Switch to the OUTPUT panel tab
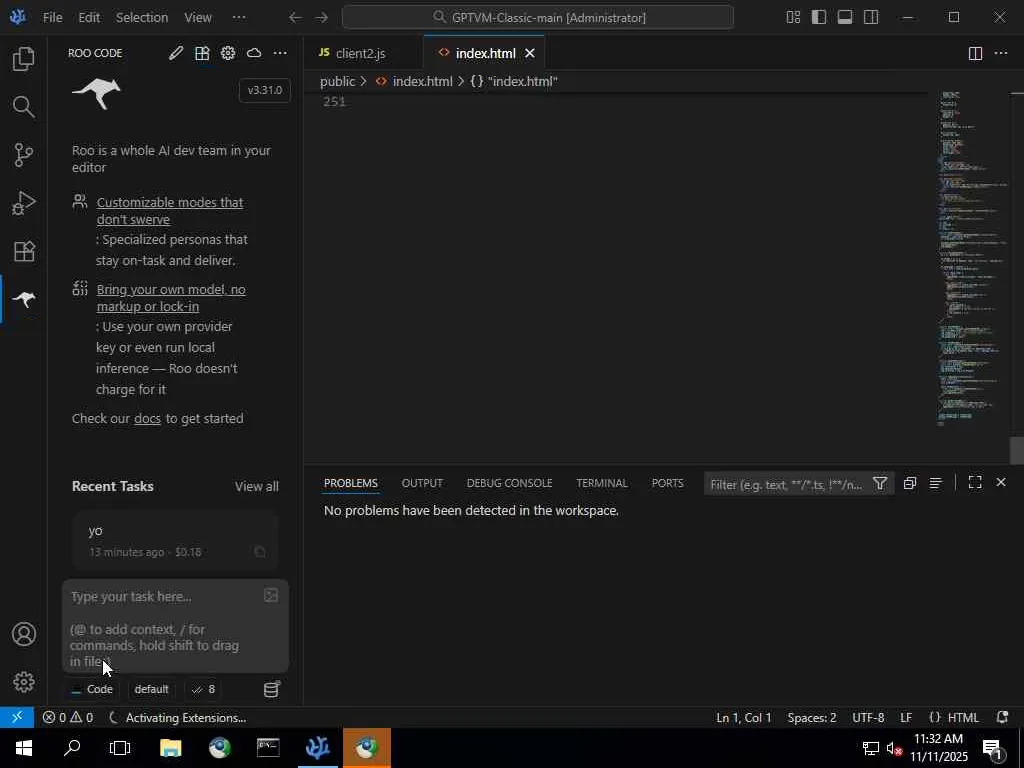The image size is (1024, 768). tap(422, 483)
